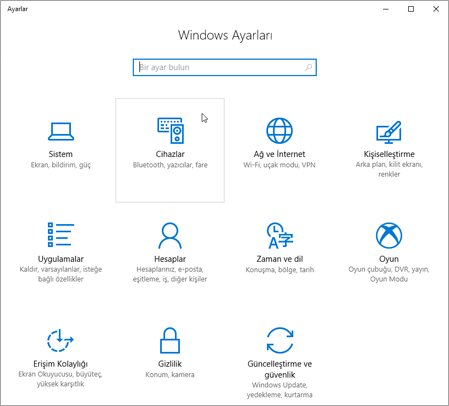Open the Erişim Kolaylığı icon
449x406 pixels.
pos(60,340)
